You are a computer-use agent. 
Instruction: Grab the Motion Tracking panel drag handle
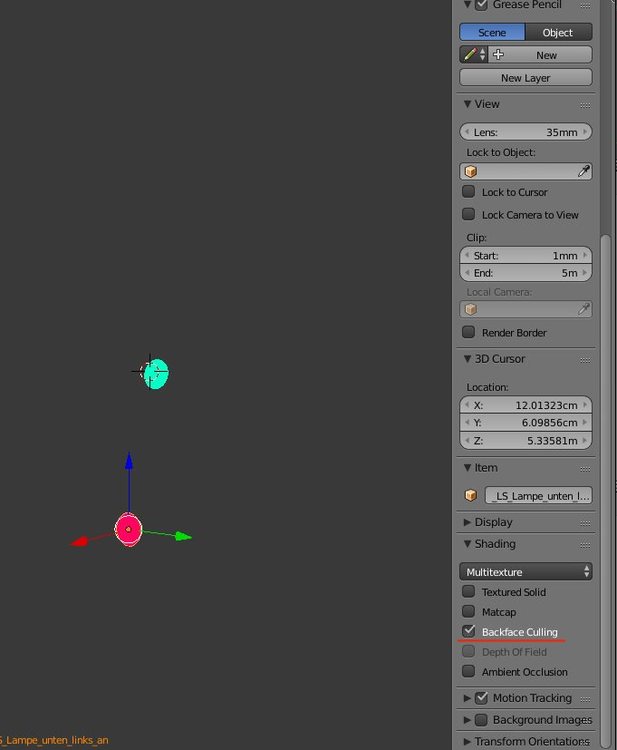585,699
